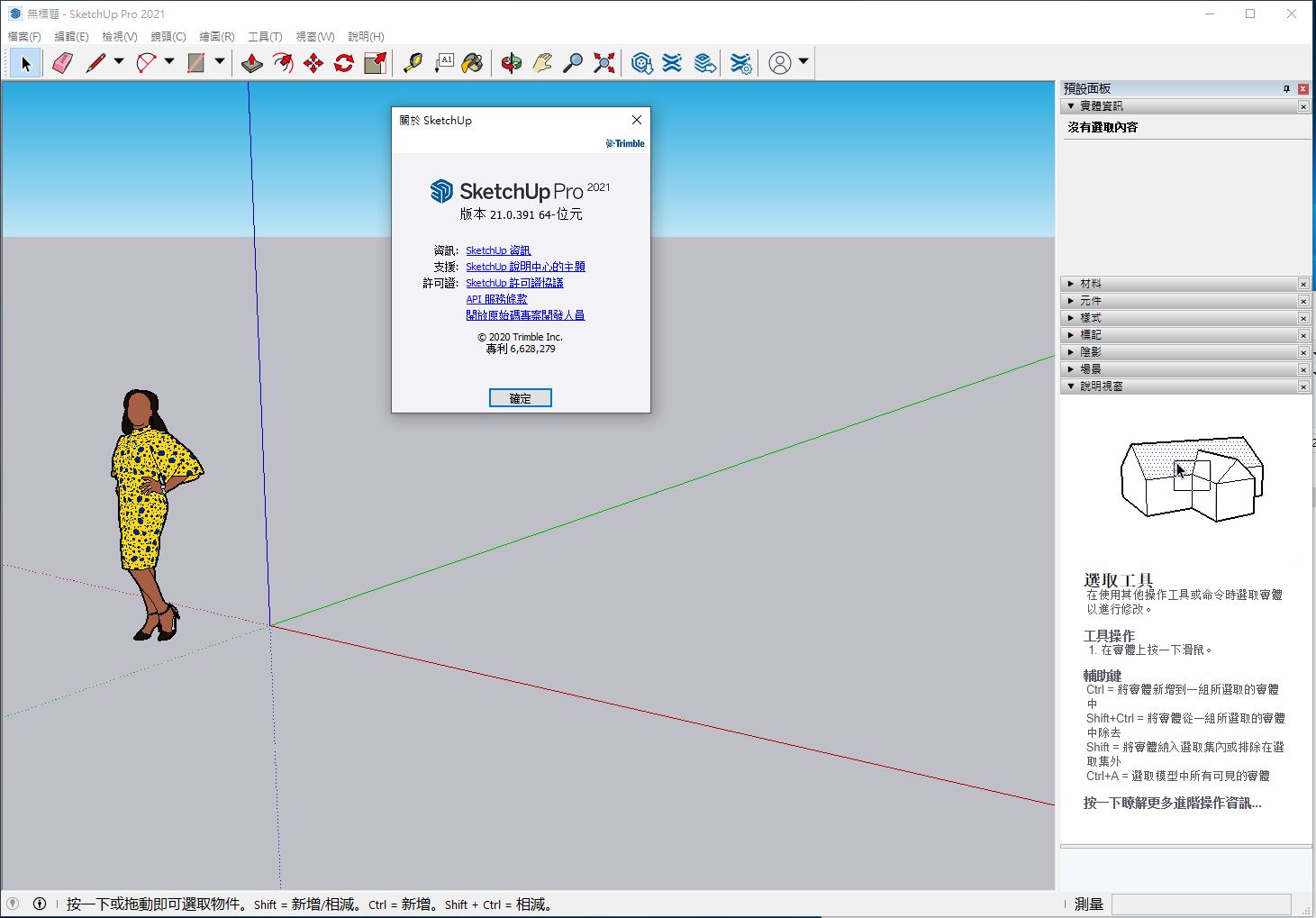
Task: Click the user account sign-in icon
Action: 780,63
